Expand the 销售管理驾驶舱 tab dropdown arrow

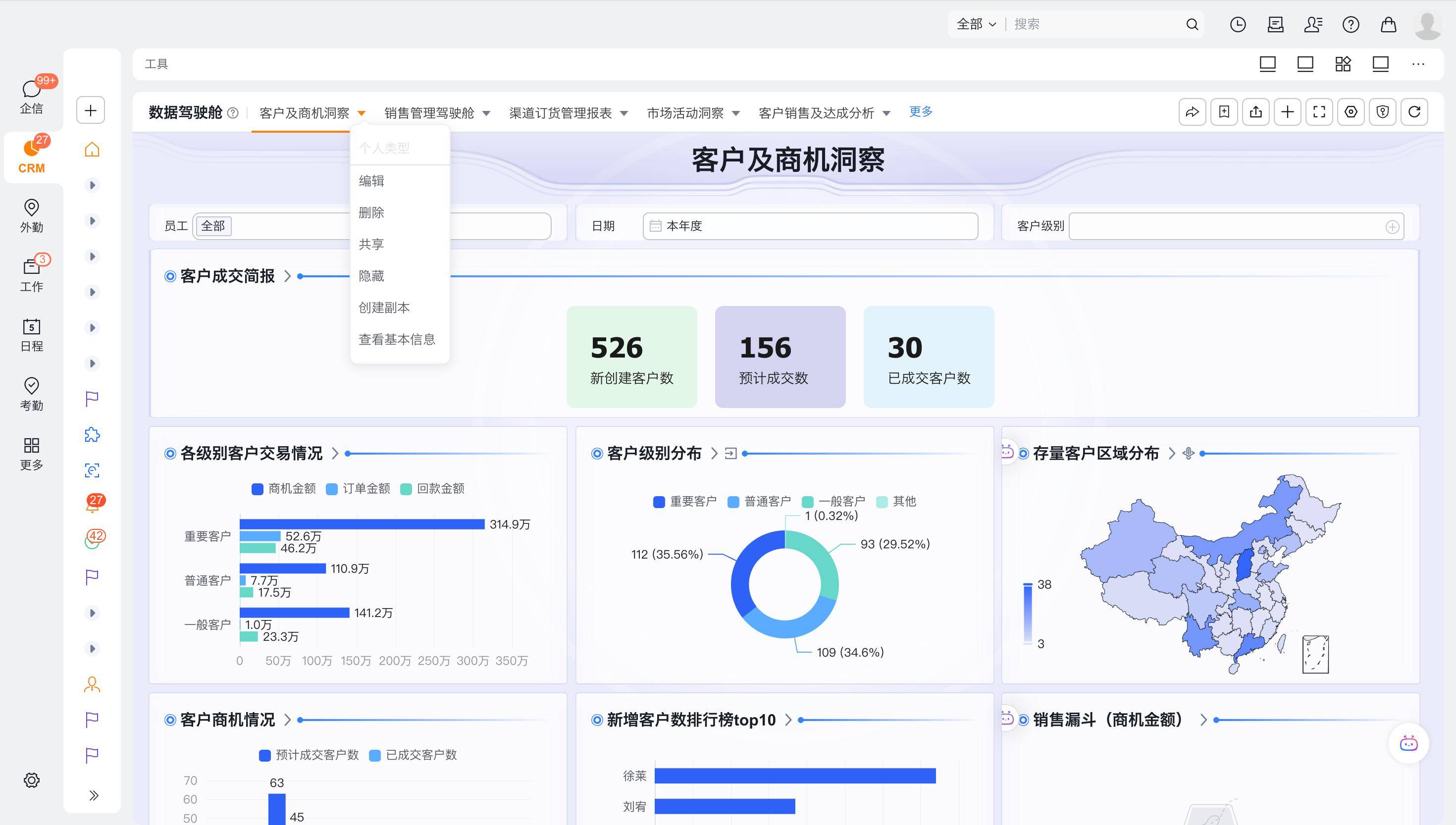coord(486,113)
